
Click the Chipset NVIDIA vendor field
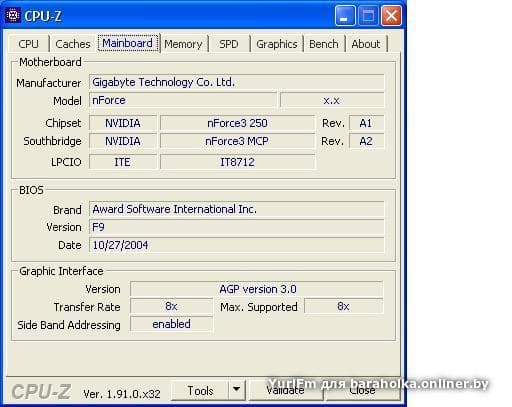point(123,123)
